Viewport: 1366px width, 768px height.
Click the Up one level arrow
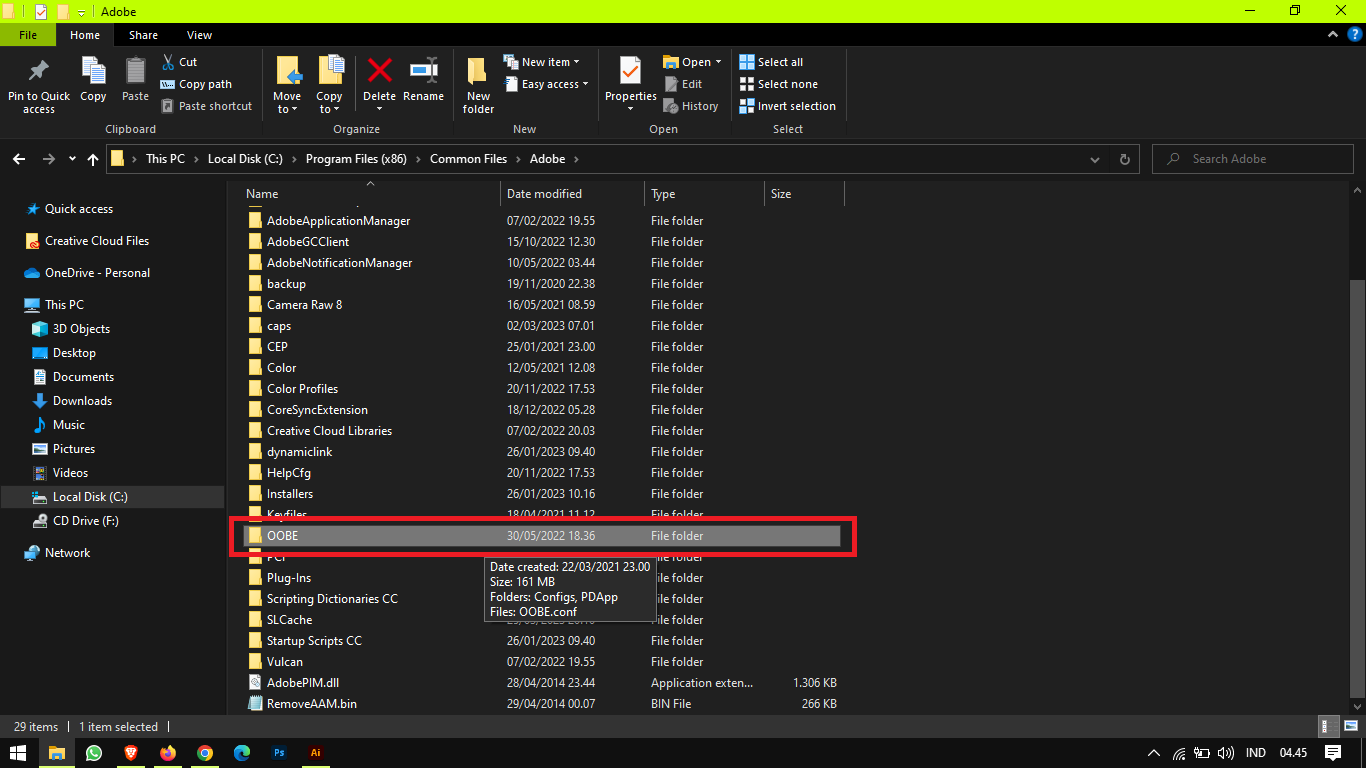(x=93, y=159)
